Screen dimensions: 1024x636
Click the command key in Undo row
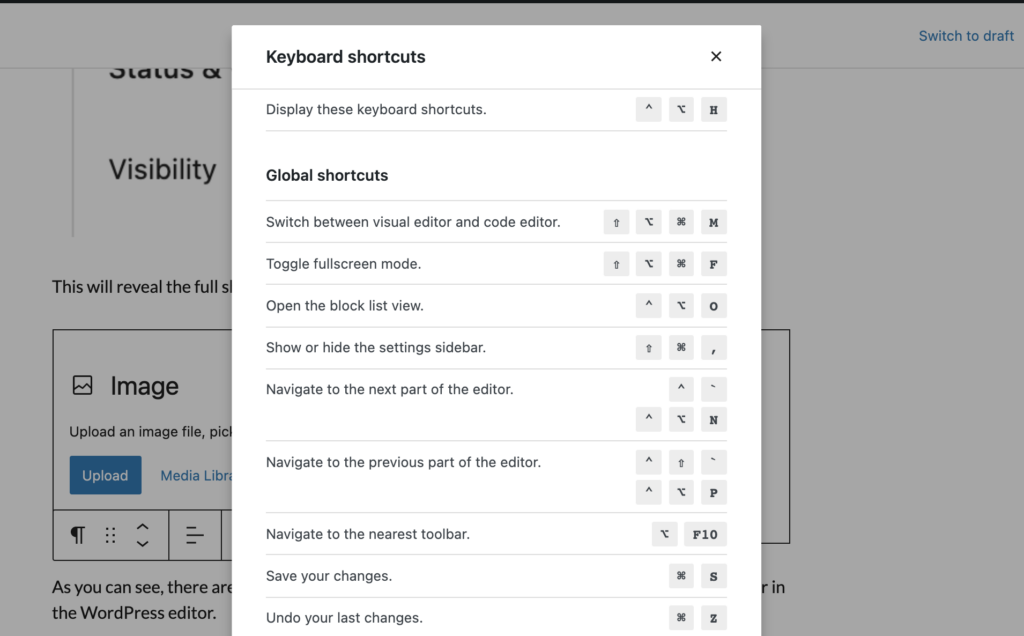point(680,618)
